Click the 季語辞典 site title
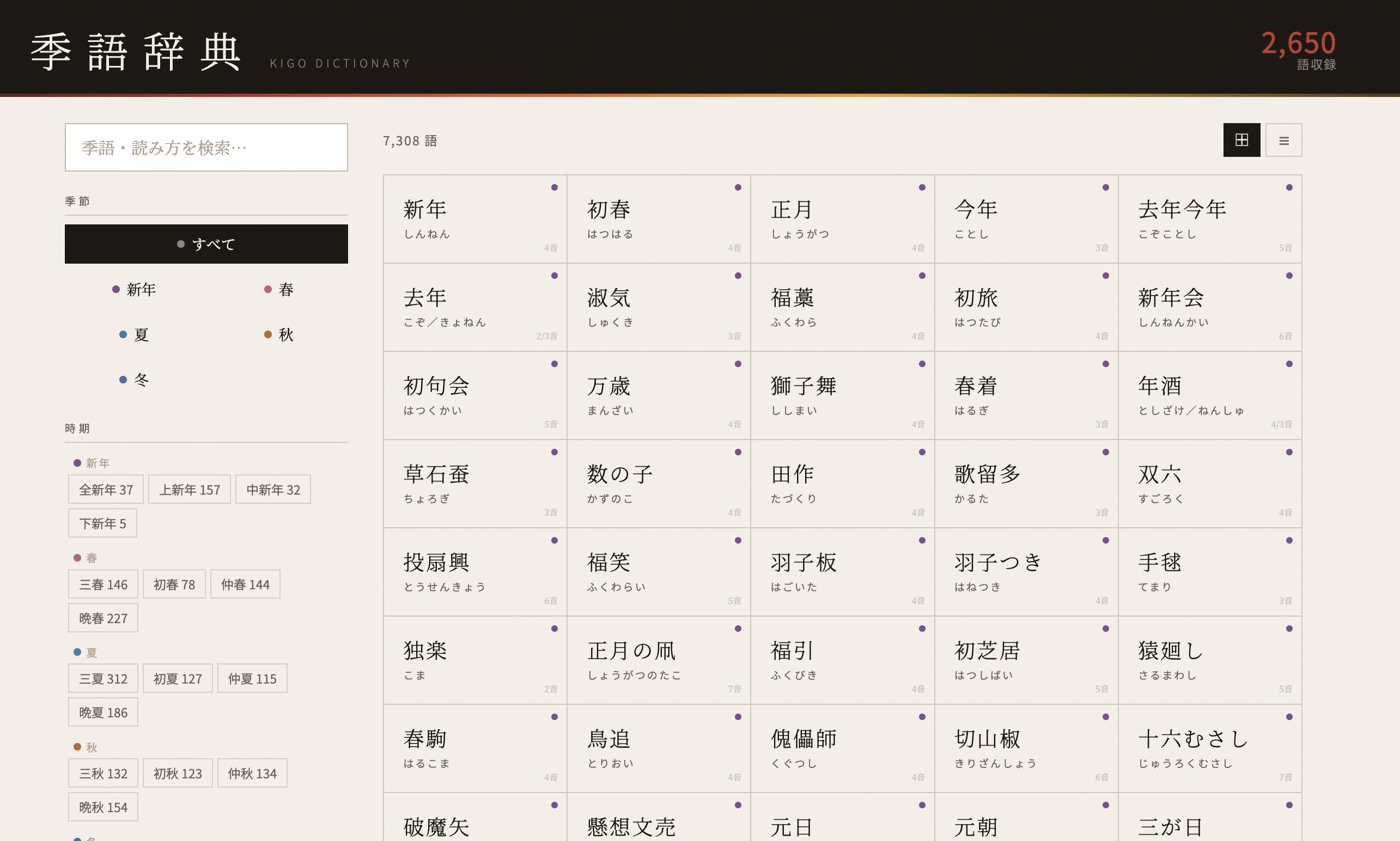 [136, 52]
